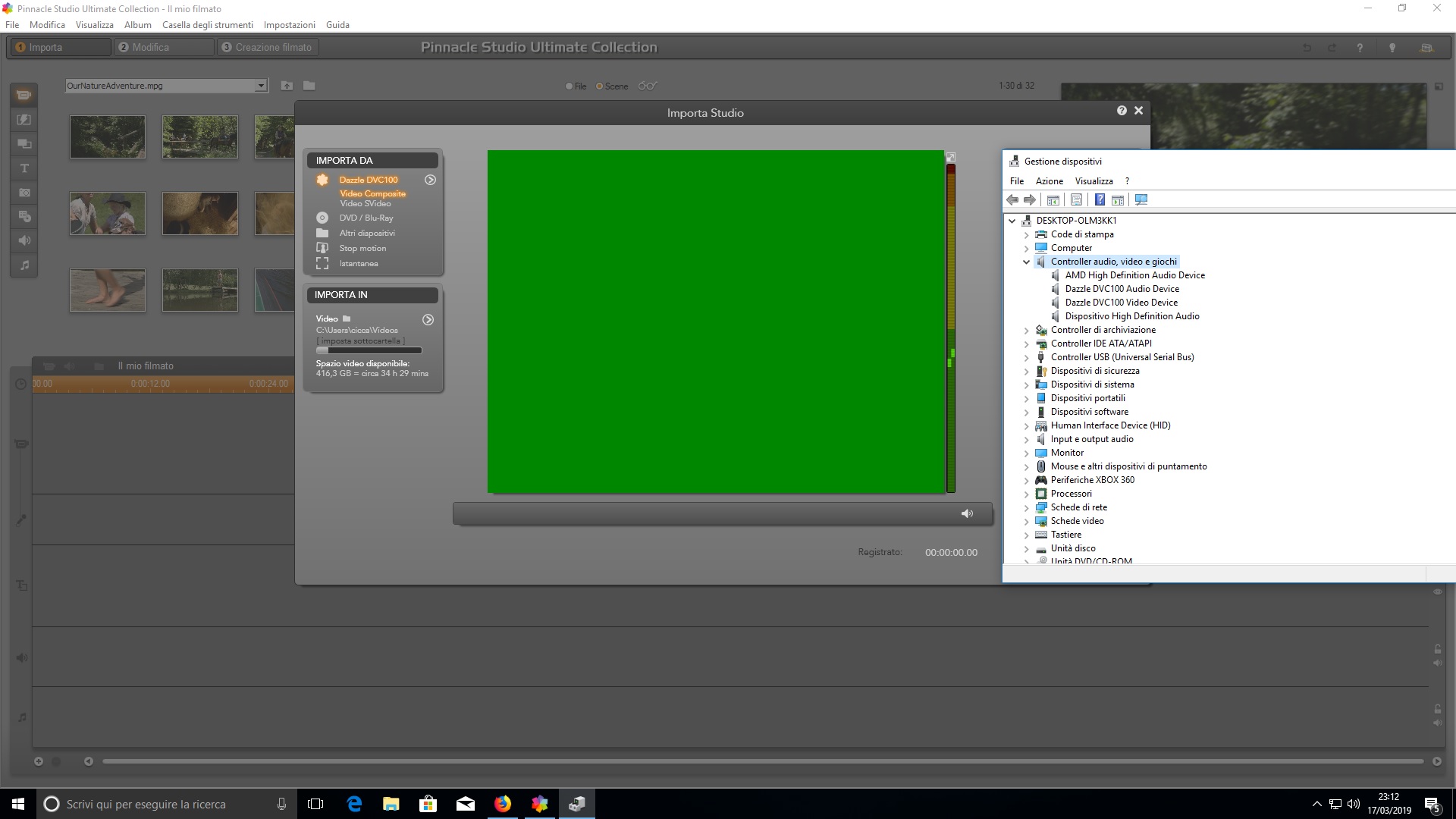Open the notification center icon
The height and width of the screenshot is (819, 1456).
click(x=1432, y=804)
